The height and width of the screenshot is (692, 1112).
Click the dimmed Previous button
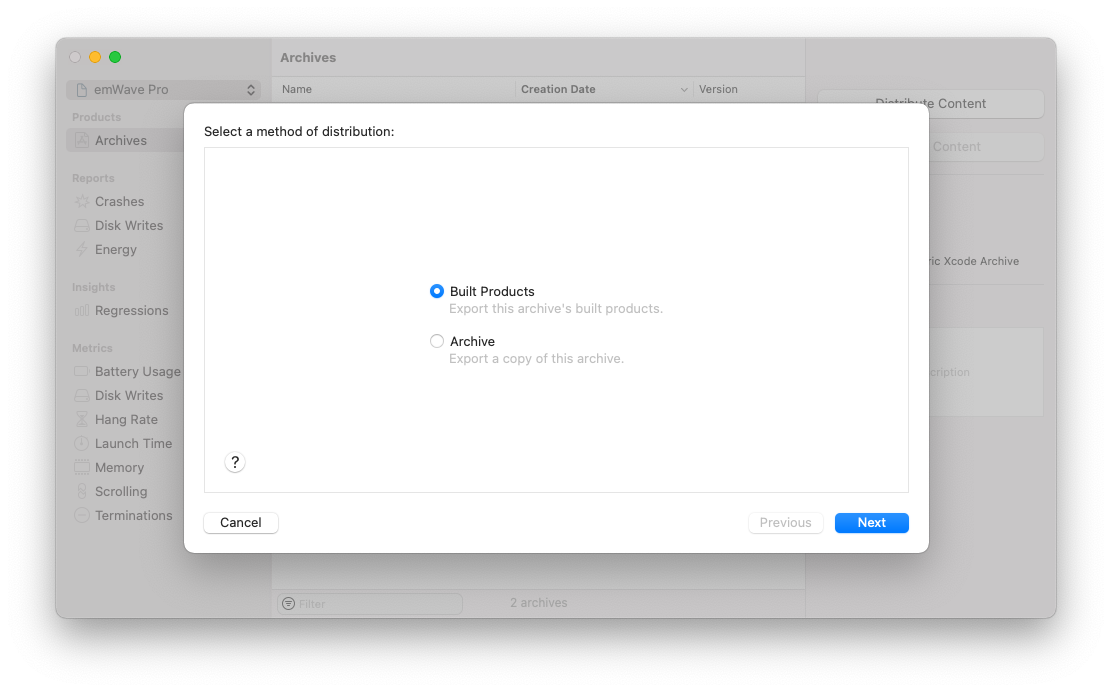785,523
